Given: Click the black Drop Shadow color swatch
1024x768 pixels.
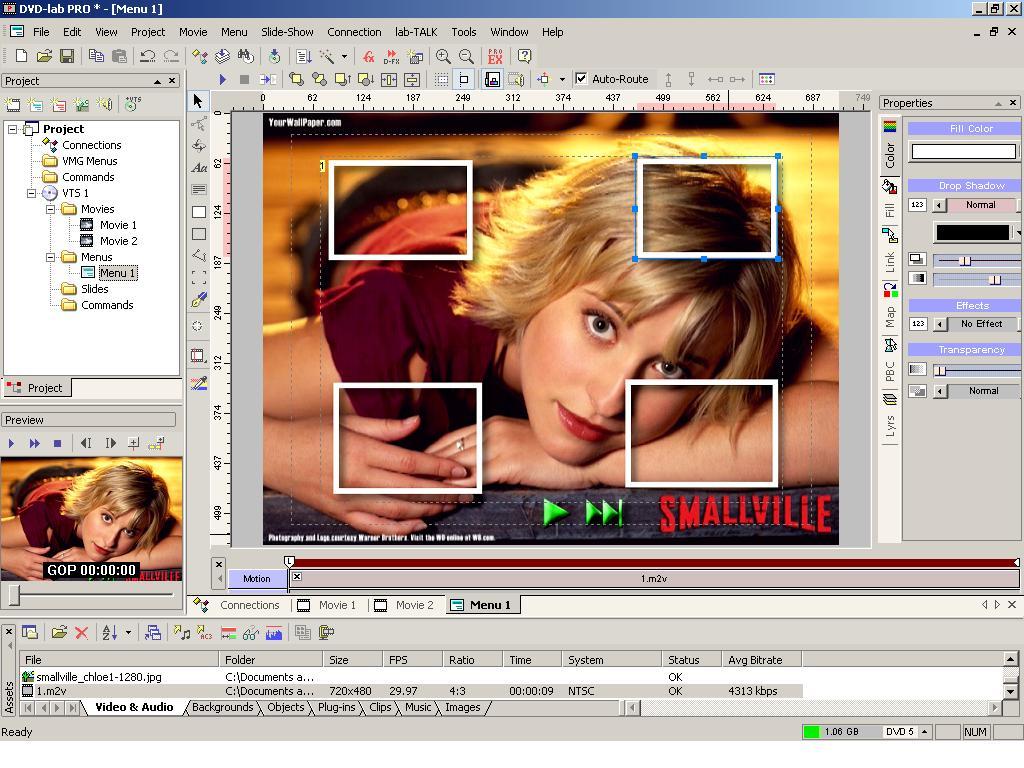Looking at the screenshot, I should pyautogui.click(x=972, y=232).
